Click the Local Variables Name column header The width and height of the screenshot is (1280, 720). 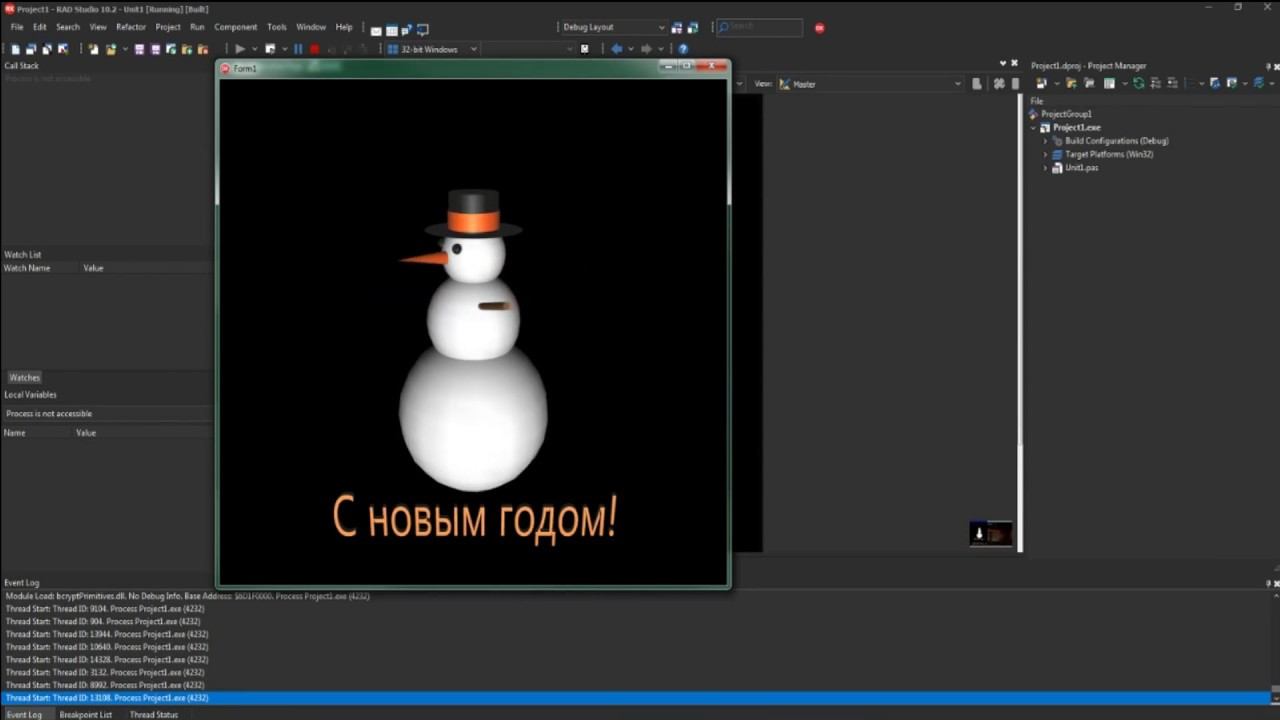37,433
